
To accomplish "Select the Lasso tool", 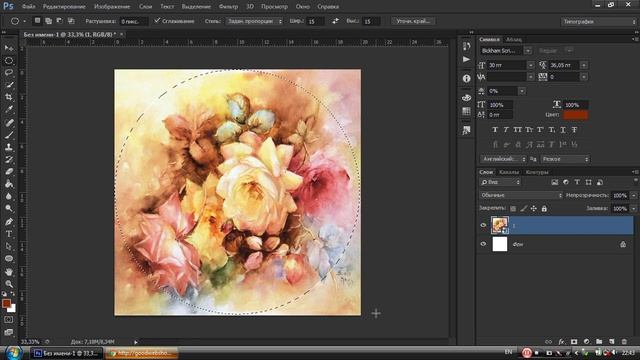I will [9, 73].
